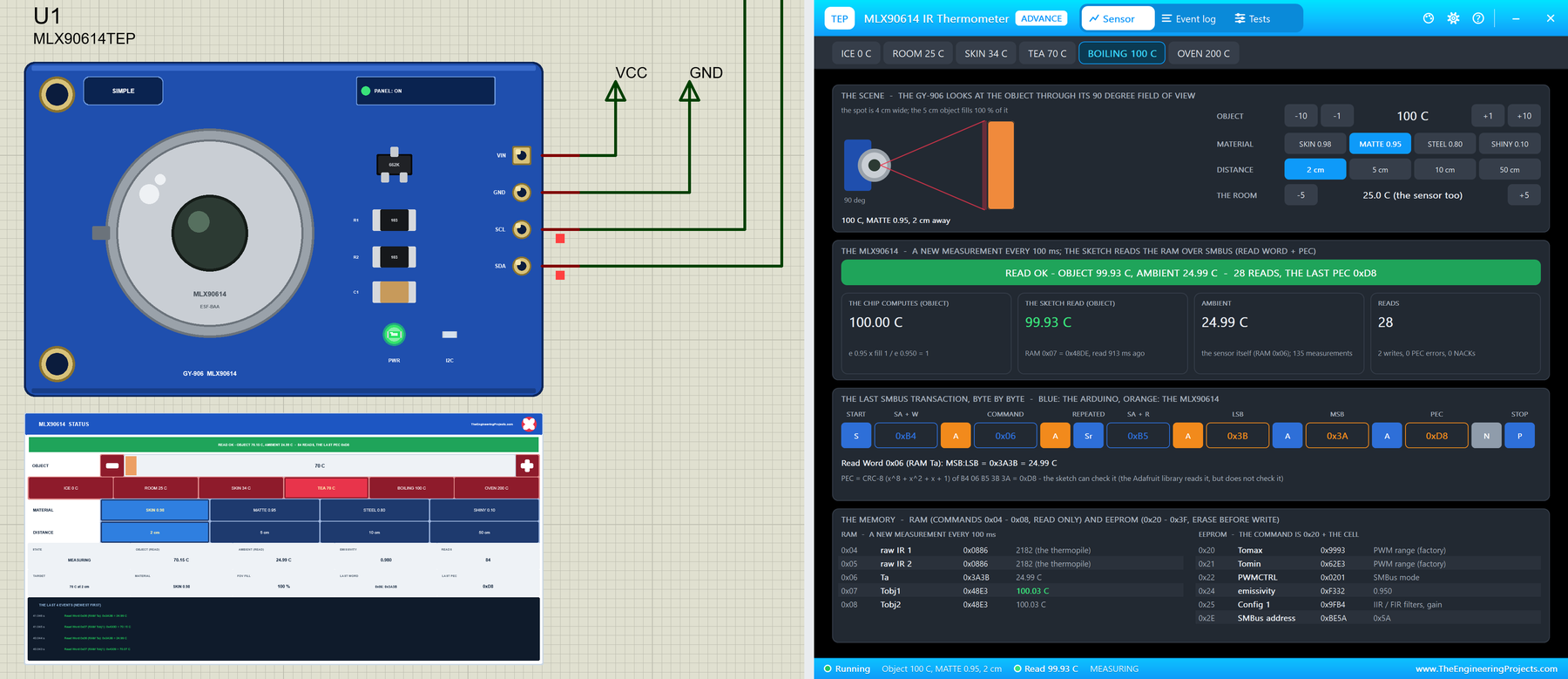1568x679 pixels.
Task: Choose ICE 0 C preset in thermometer window
Action: click(x=855, y=53)
